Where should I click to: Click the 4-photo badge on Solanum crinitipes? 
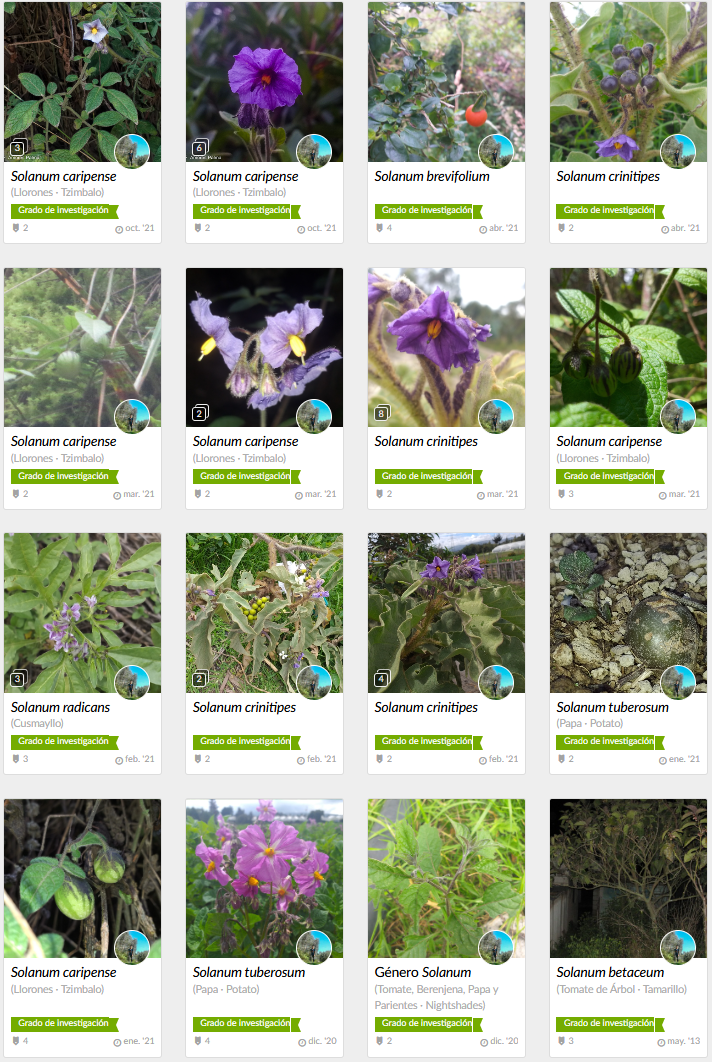click(381, 679)
